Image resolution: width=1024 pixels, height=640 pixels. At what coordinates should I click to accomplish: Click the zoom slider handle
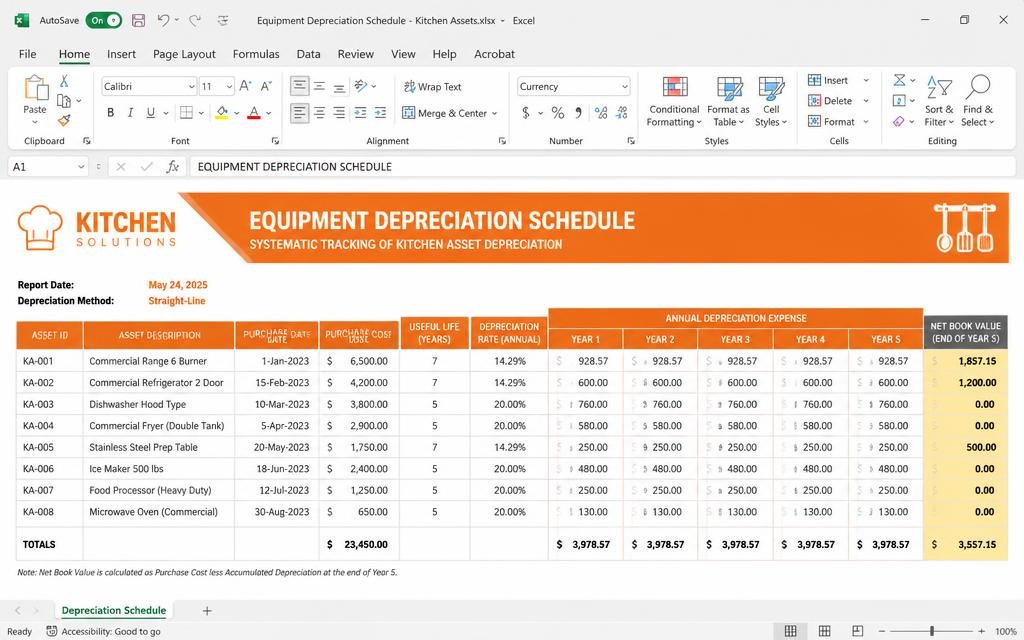click(932, 631)
